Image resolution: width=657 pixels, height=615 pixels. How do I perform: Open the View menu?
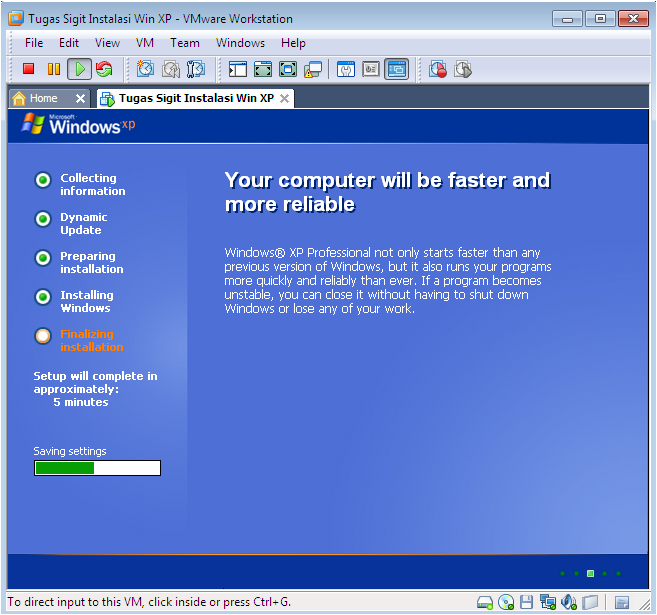(107, 43)
